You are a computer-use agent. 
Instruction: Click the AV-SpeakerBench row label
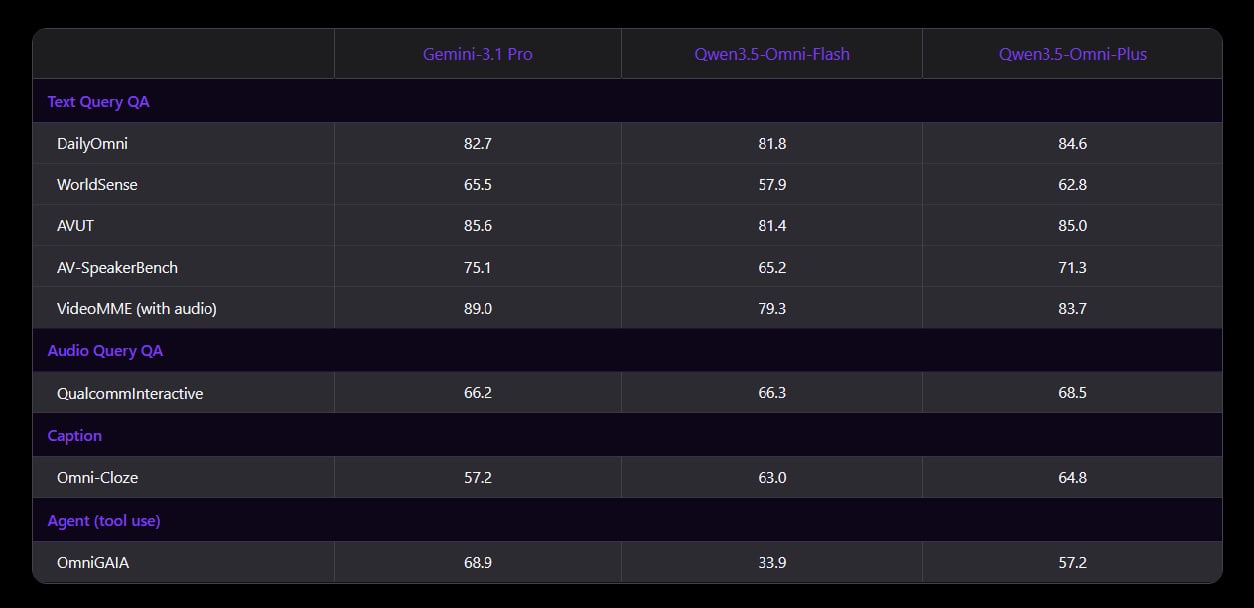coord(117,267)
